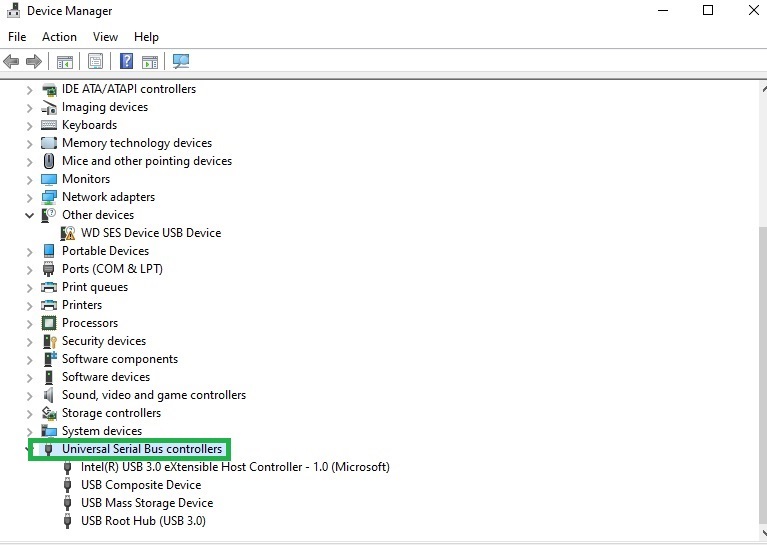Image resolution: width=767 pixels, height=545 pixels.
Task: Select Universal Serial Bus controllers category
Action: (x=142, y=449)
